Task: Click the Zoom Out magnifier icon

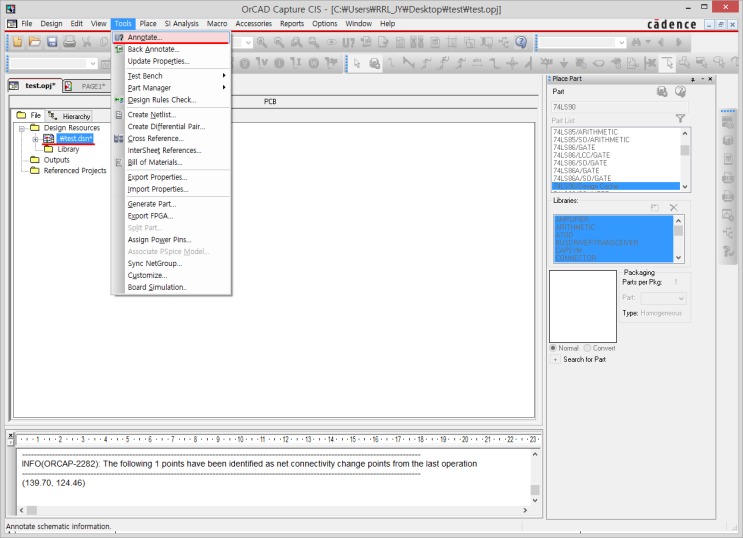Action: coord(279,42)
